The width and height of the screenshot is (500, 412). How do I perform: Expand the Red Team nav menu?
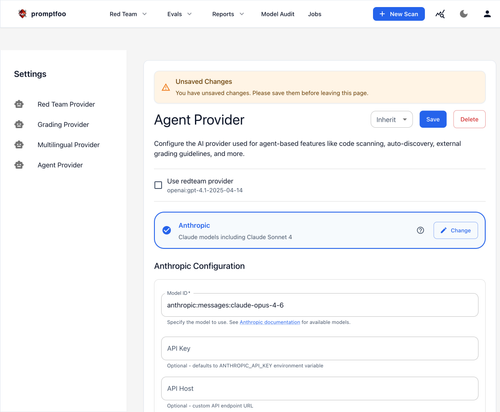128,14
